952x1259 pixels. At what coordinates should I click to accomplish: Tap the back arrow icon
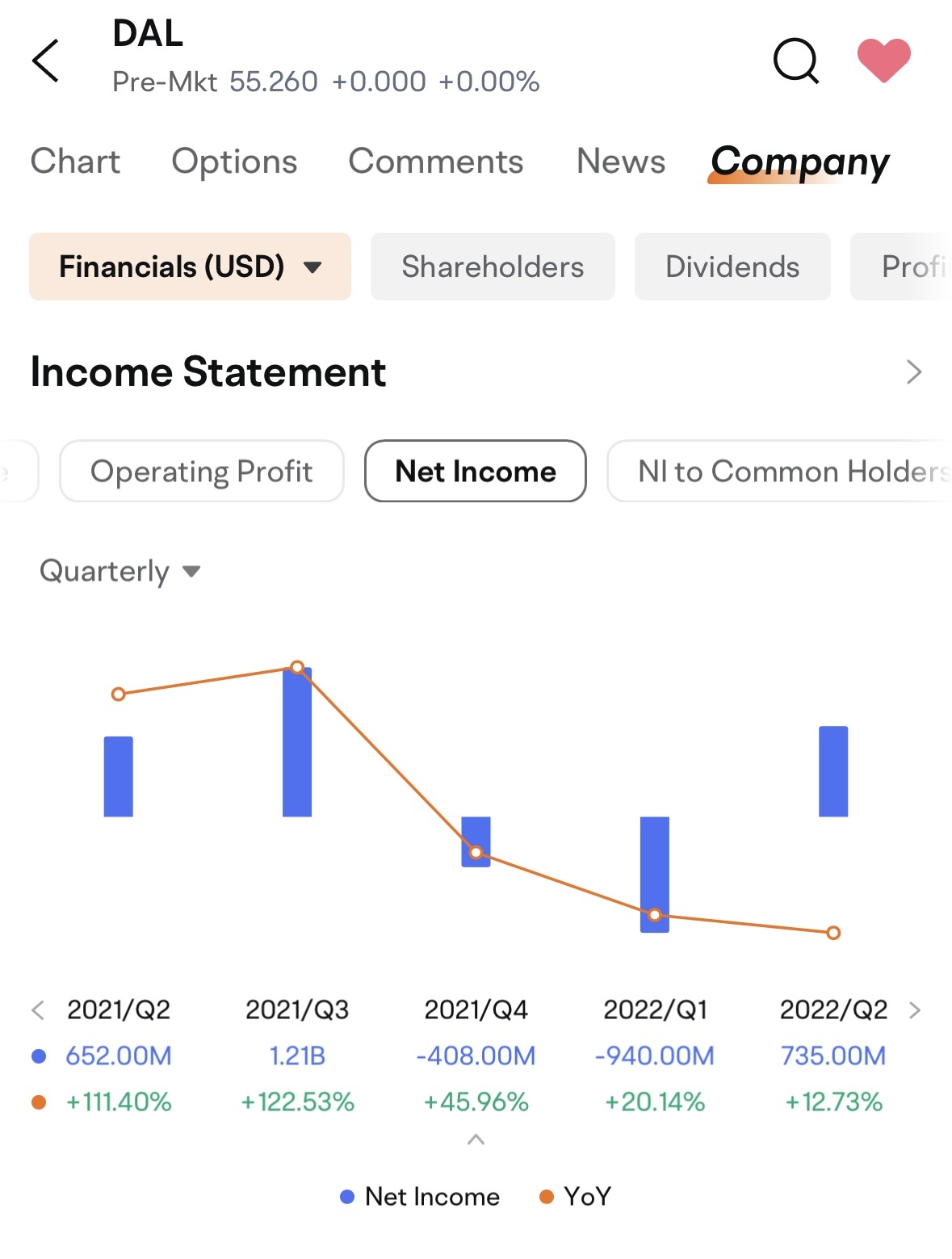click(x=45, y=61)
